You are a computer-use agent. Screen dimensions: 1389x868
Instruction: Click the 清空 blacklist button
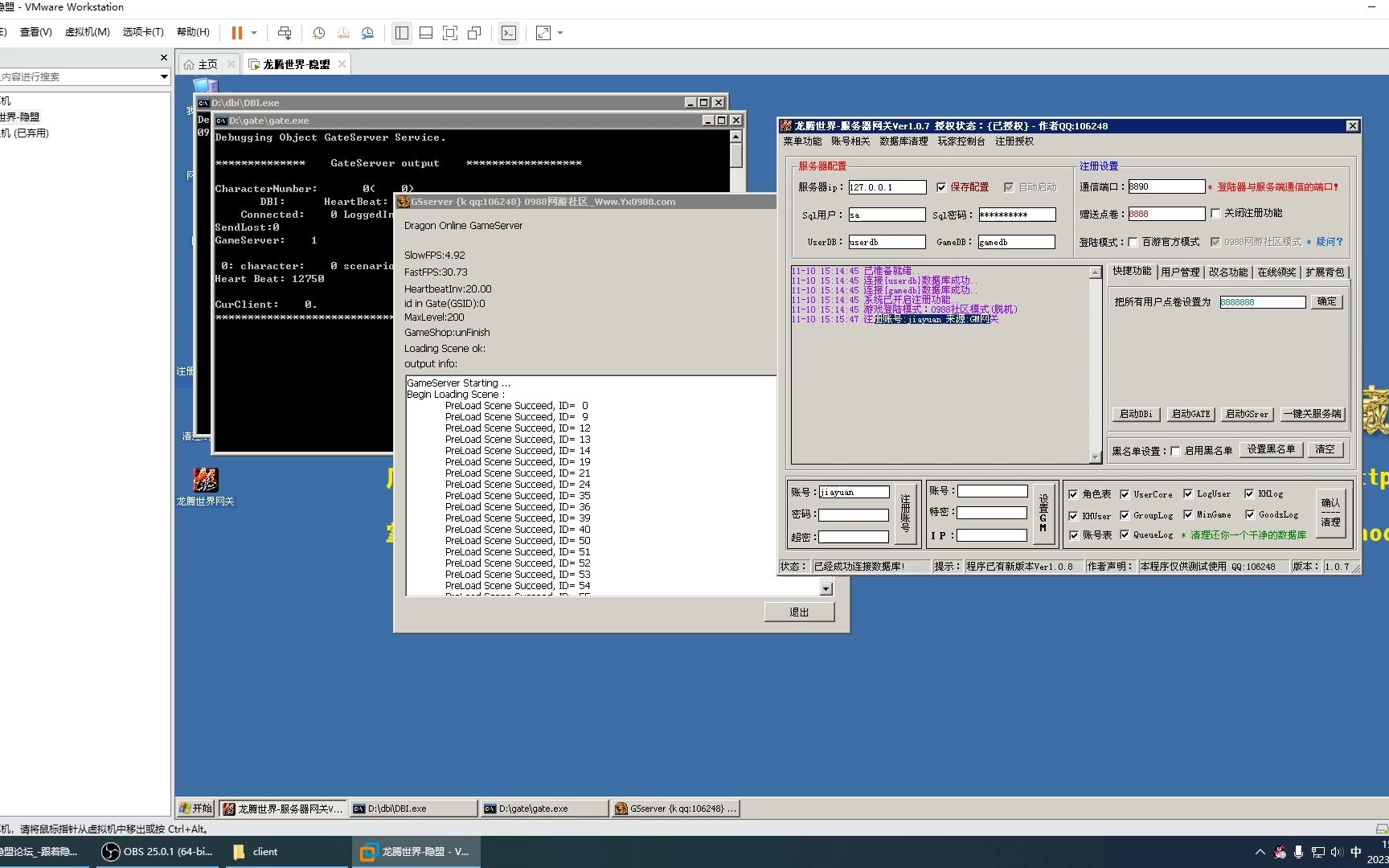click(1325, 449)
